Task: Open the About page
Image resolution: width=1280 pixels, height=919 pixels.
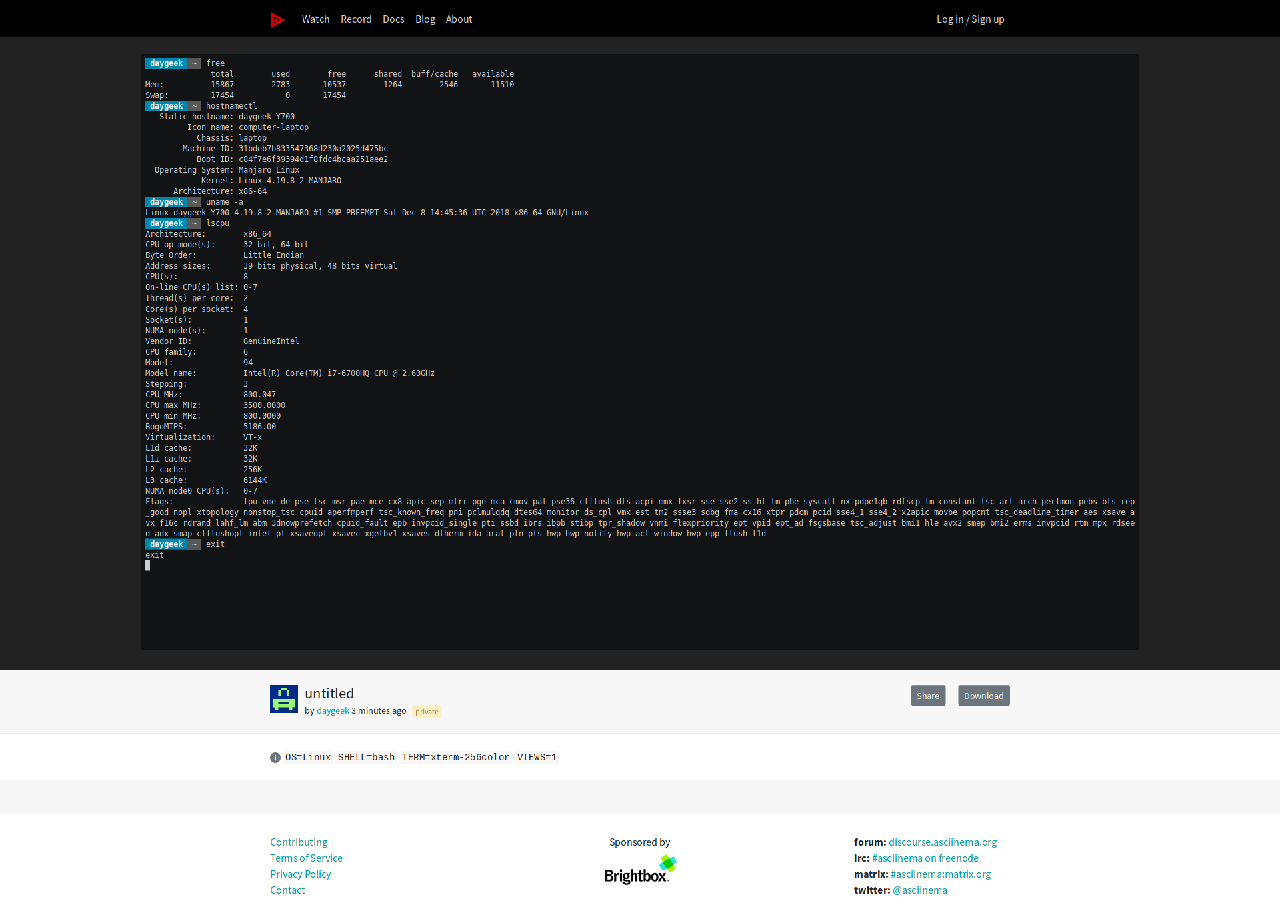Action: (459, 19)
